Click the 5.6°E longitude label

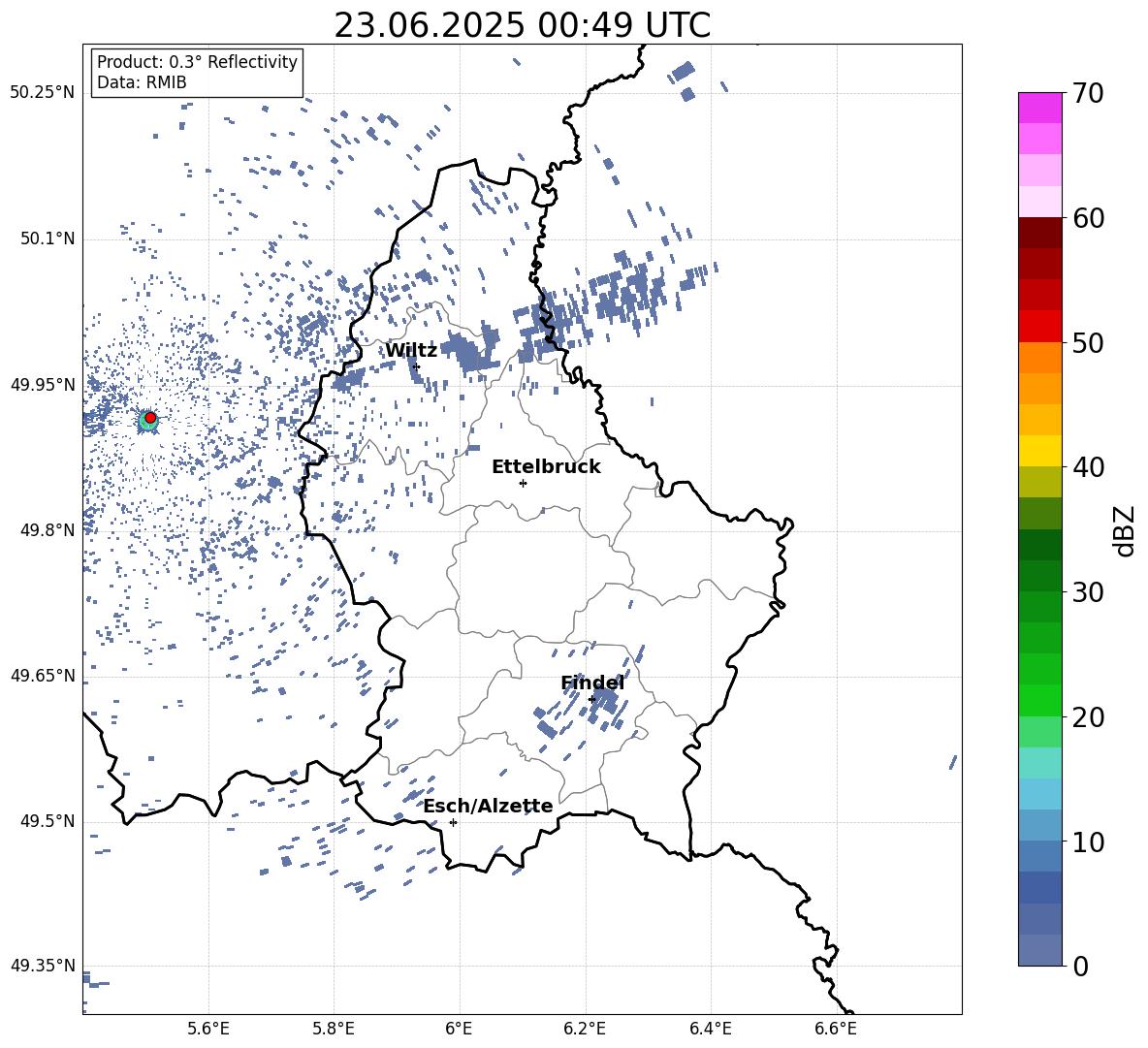point(208,1029)
